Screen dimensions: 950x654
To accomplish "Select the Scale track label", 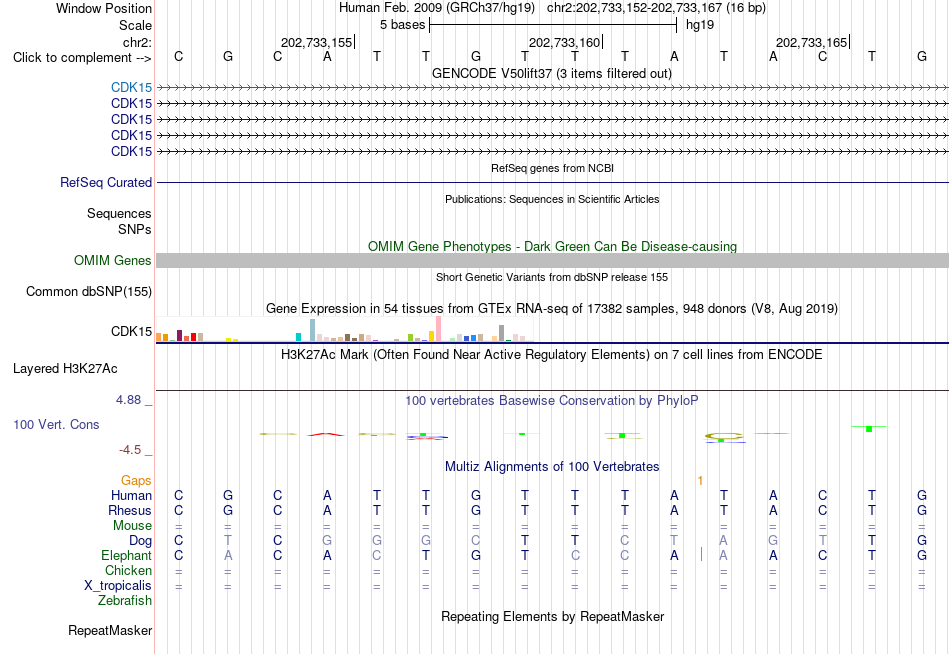I will [135, 25].
